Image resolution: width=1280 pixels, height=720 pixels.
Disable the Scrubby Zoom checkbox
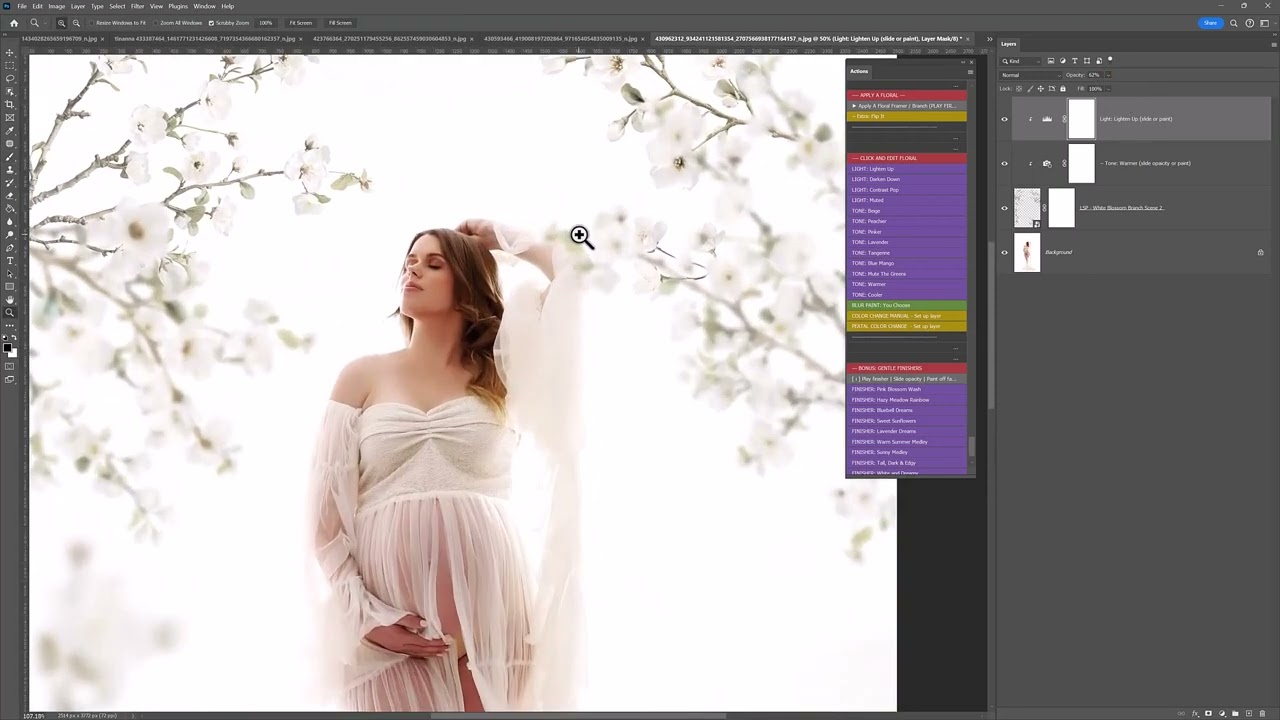pos(211,23)
